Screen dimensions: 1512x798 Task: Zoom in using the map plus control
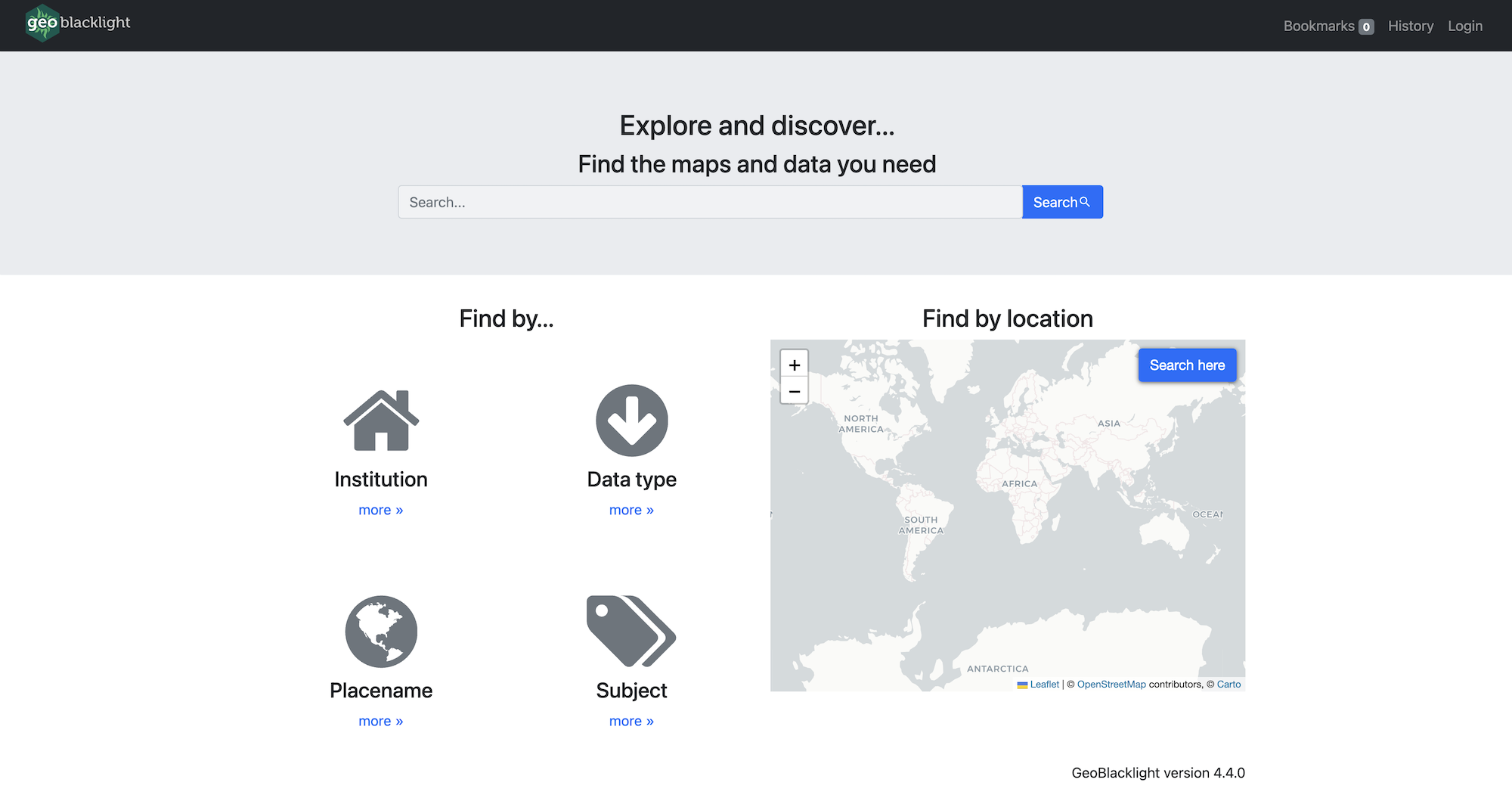click(x=795, y=364)
